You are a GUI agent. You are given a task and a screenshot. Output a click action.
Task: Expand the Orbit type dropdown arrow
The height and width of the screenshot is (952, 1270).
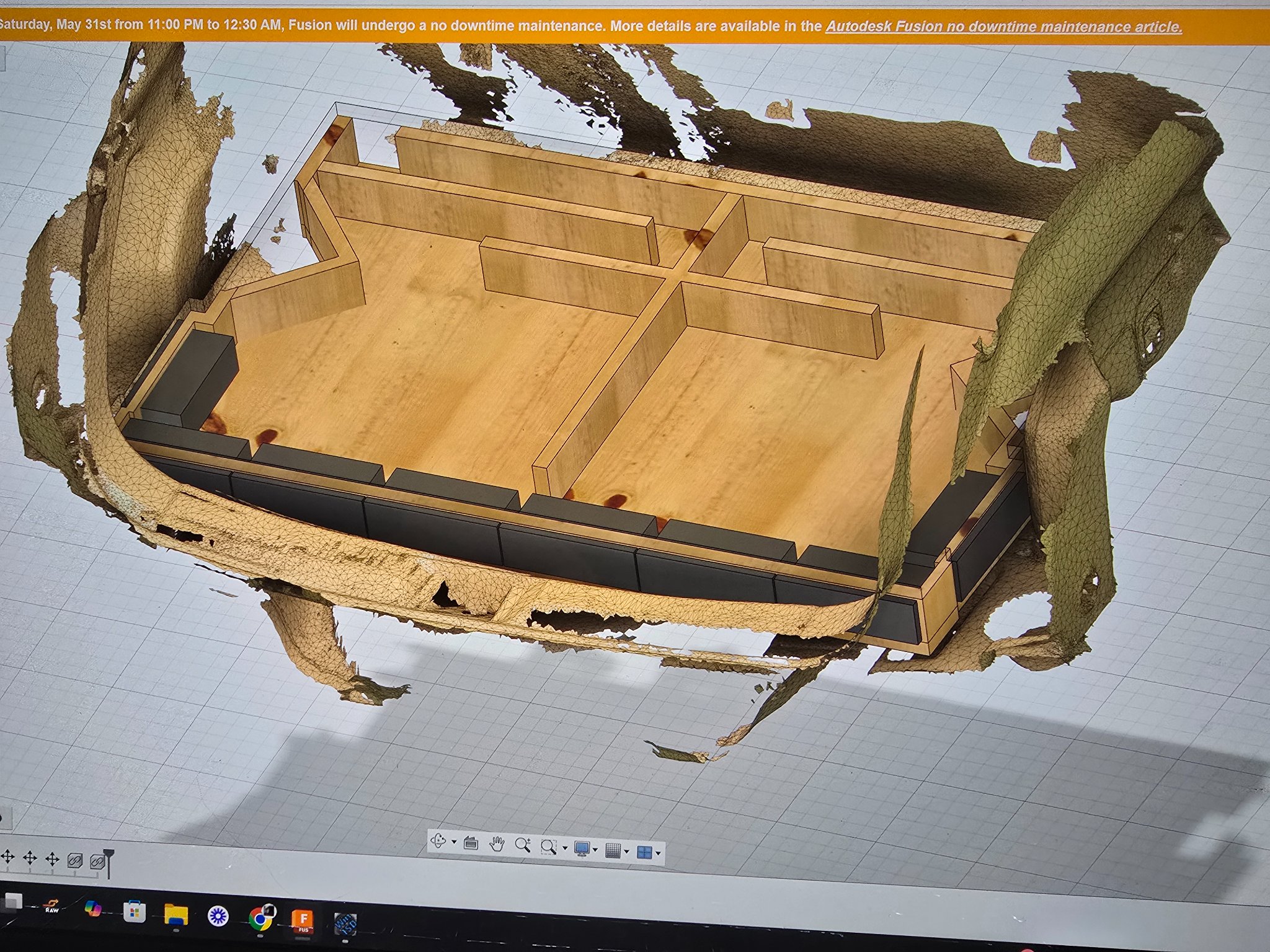pos(454,842)
